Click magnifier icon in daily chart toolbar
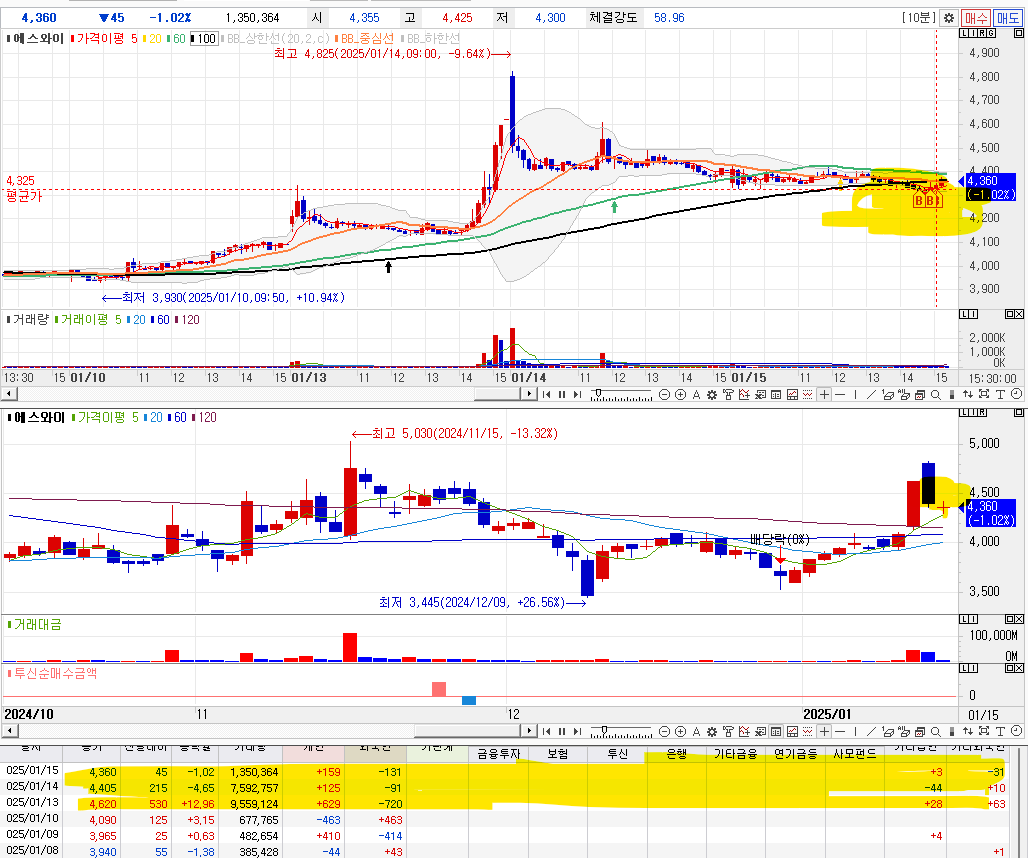Image resolution: width=1028 pixels, height=858 pixels. 936,731
